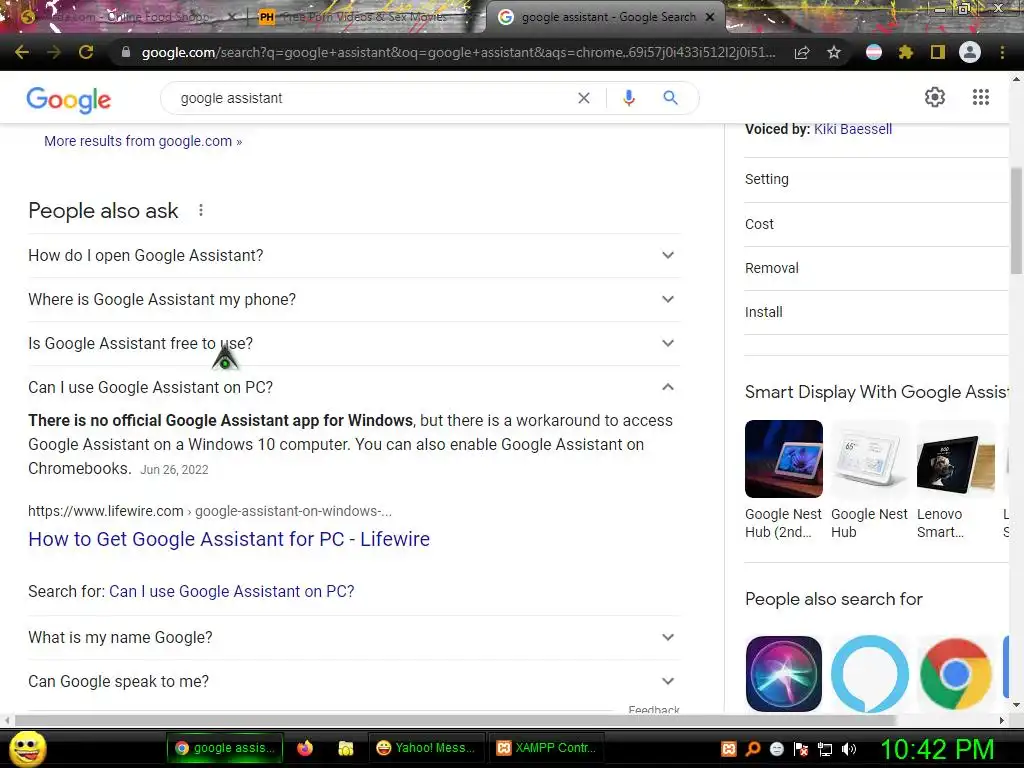1024x768 pixels.
Task: Expand the Removal row in knowledge panel
Action: click(x=876, y=268)
